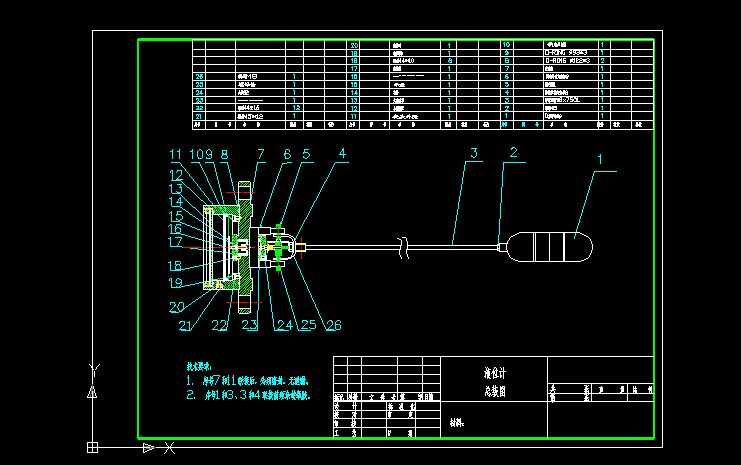This screenshot has width=741, height=465.
Task: Select callout label 5 in the assembly
Action: pyautogui.click(x=306, y=154)
